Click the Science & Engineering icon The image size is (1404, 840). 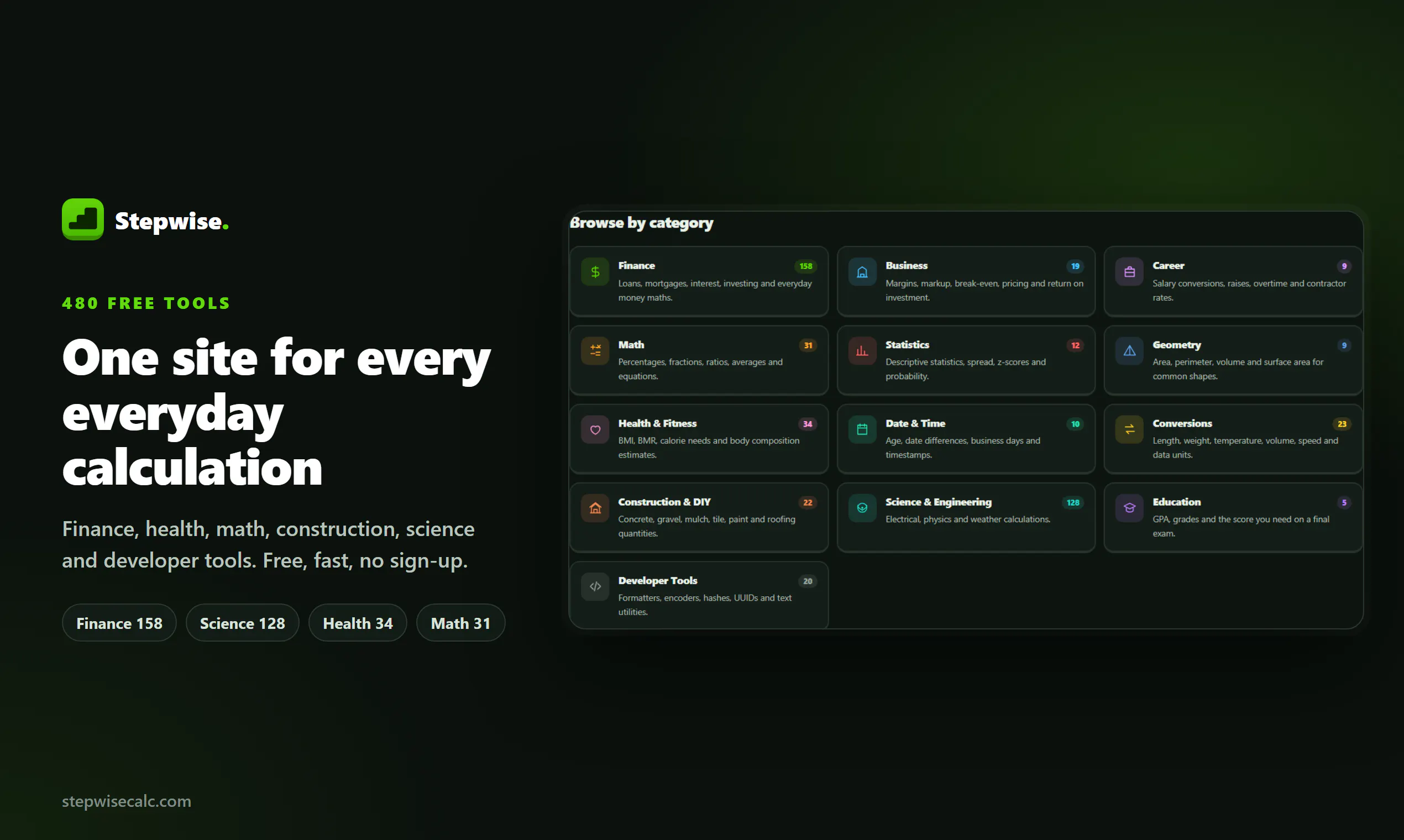coord(862,508)
